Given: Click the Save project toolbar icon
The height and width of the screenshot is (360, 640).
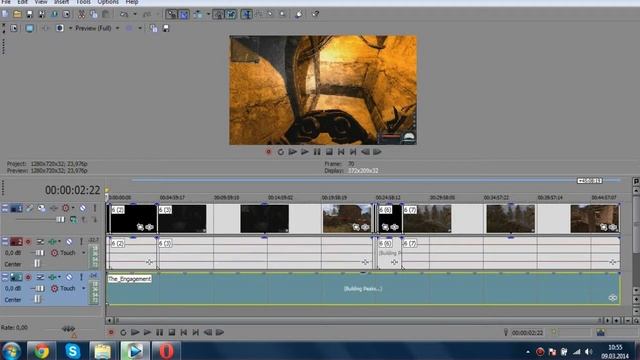Looking at the screenshot, I should pos(29,14).
